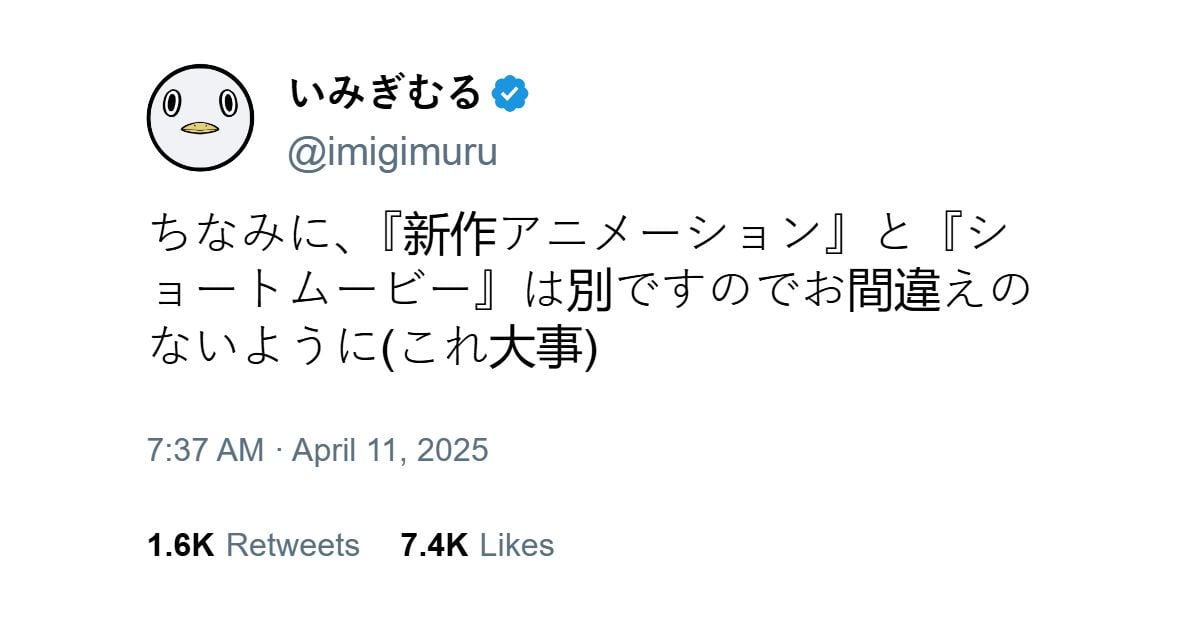Click the blue verified checkmark badge
The height and width of the screenshot is (627, 1200).
[510, 94]
